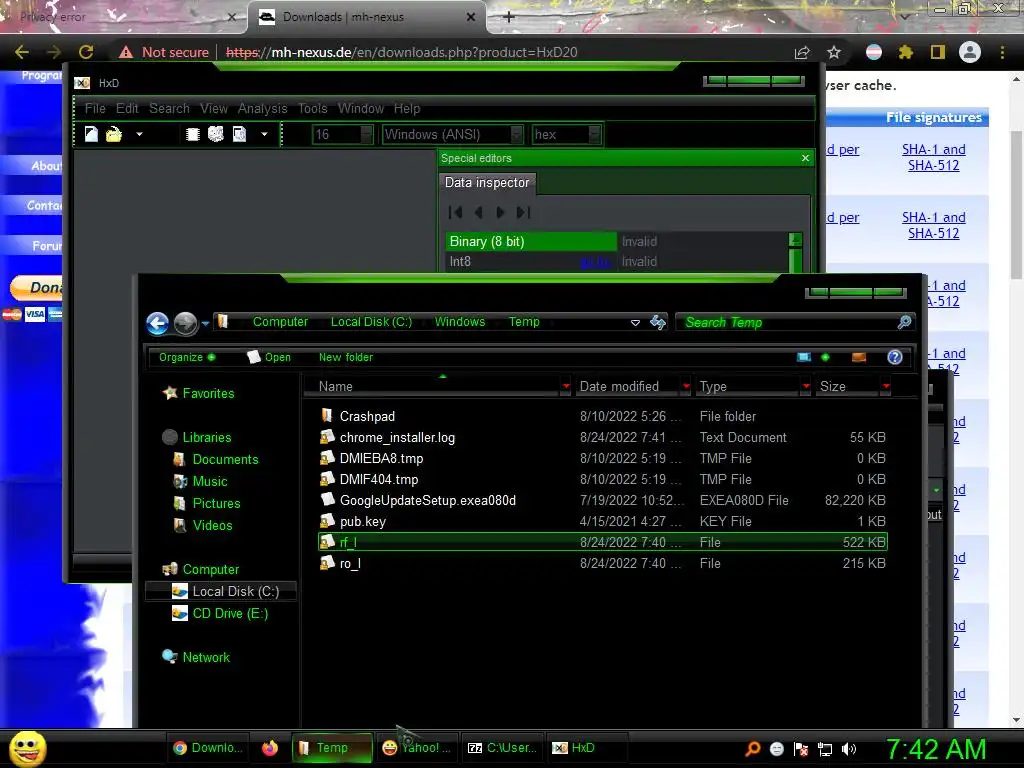Screen dimensions: 1024x768
Task: Close the Special editors panel
Action: point(805,158)
